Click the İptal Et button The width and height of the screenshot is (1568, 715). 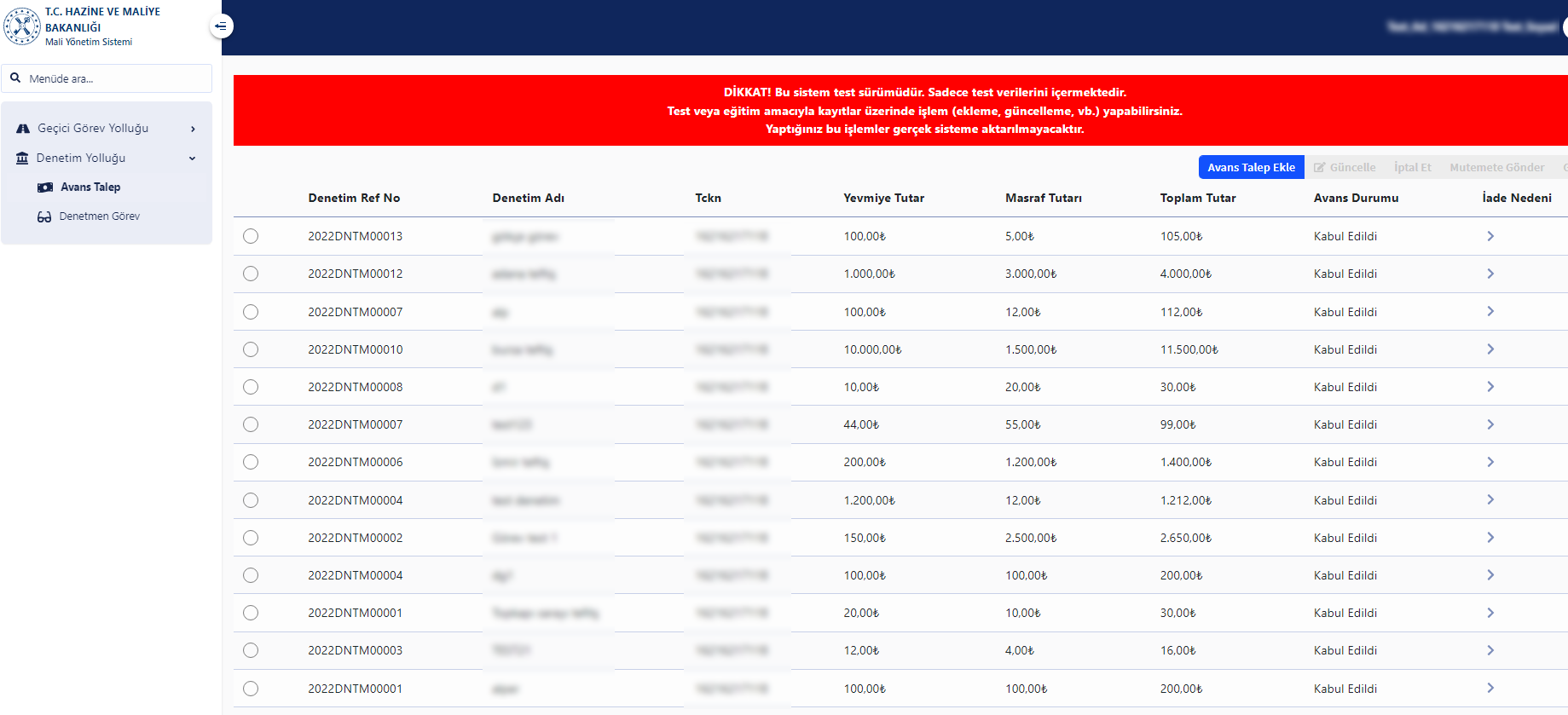point(1412,168)
